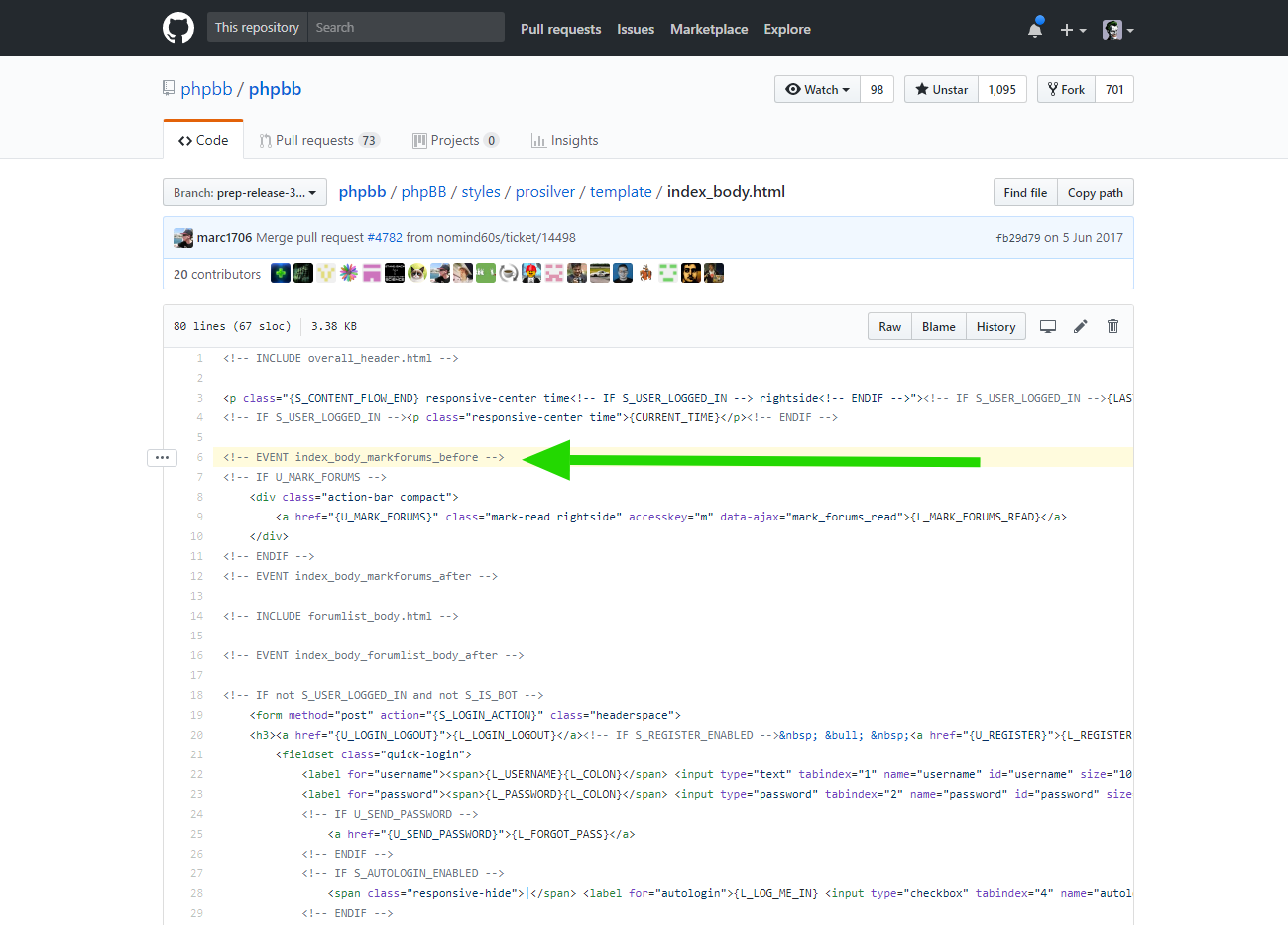Navigate to template folder in breadcrumb

[621, 192]
